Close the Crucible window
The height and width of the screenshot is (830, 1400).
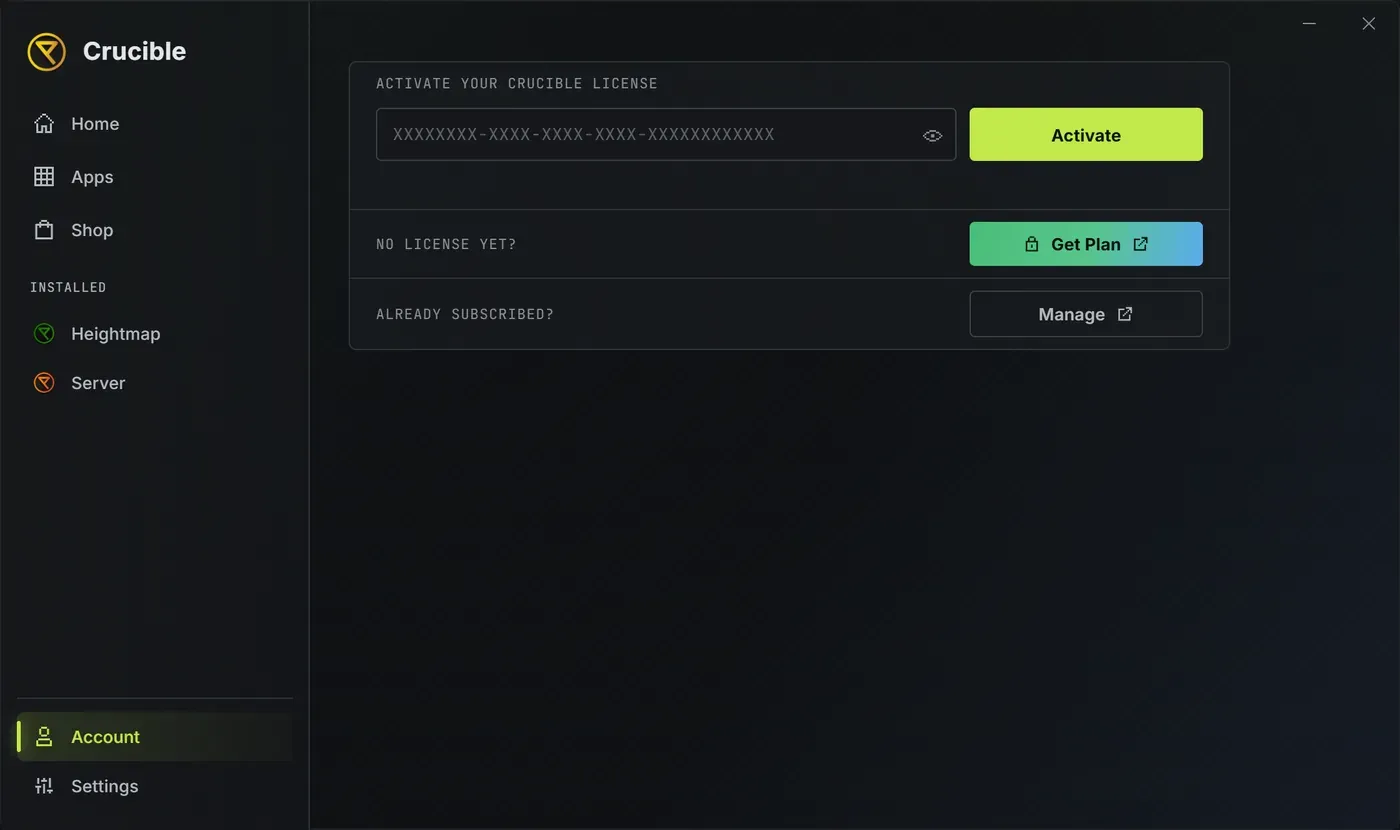pyautogui.click(x=1369, y=23)
